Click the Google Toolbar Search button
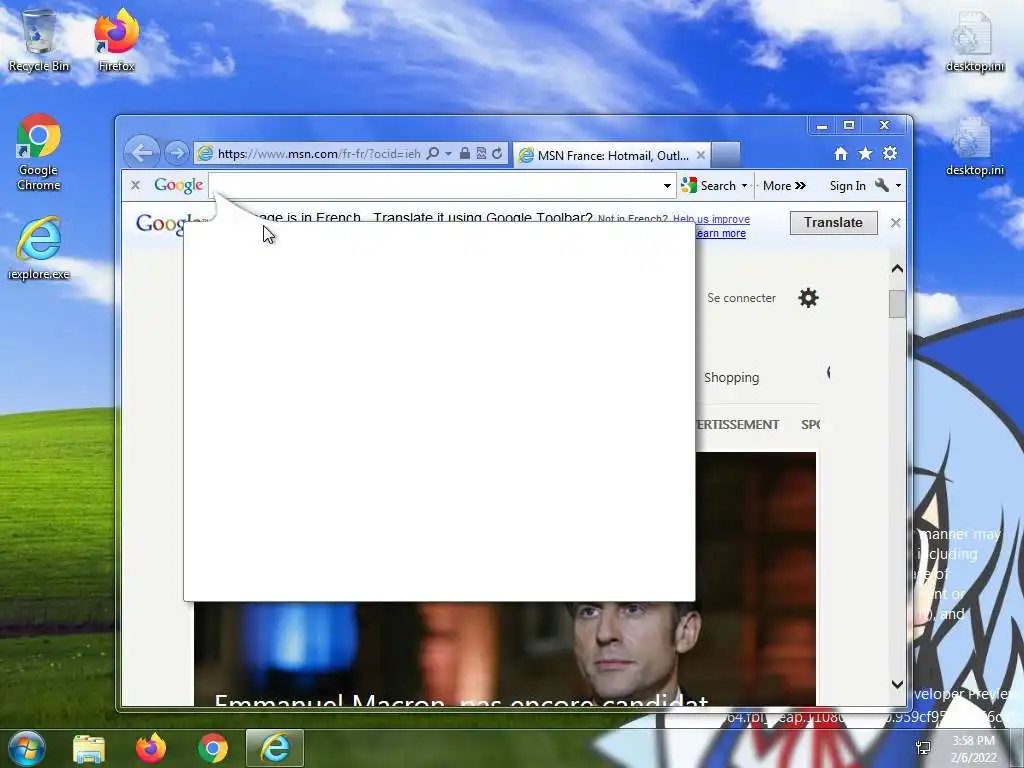This screenshot has height=768, width=1024. [709, 186]
